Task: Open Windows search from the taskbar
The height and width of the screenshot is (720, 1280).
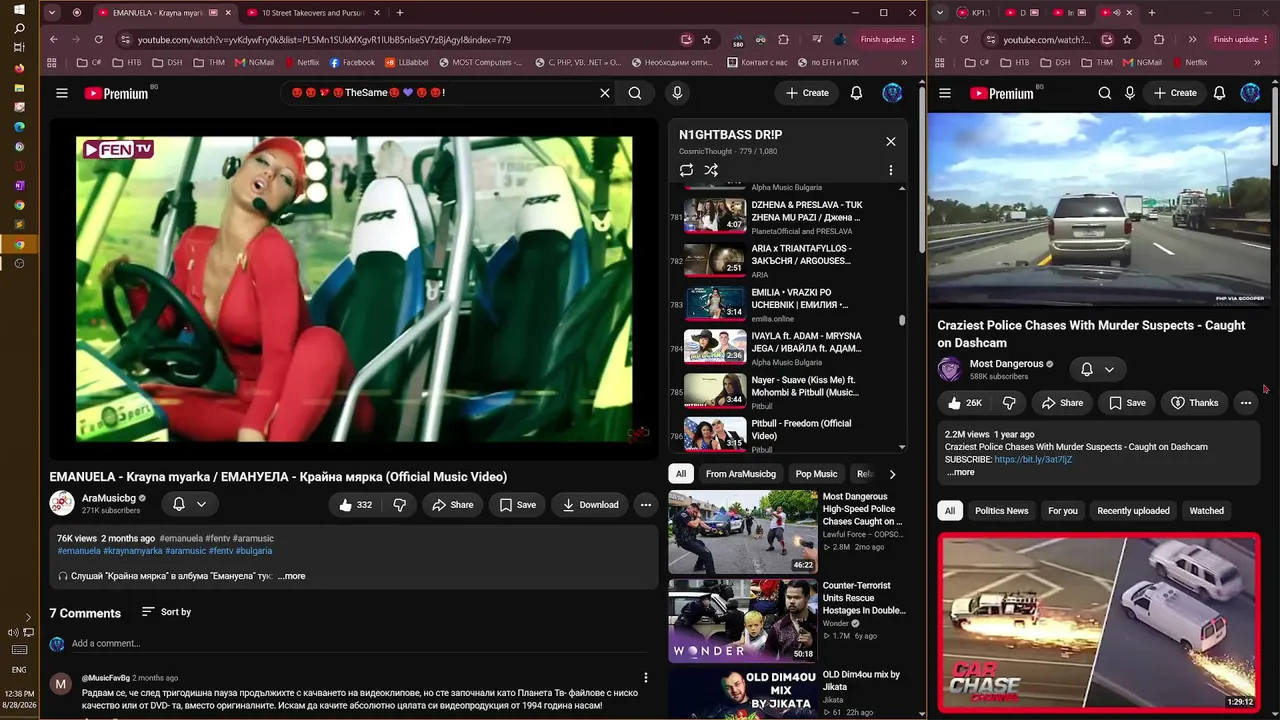Action: click(19, 29)
